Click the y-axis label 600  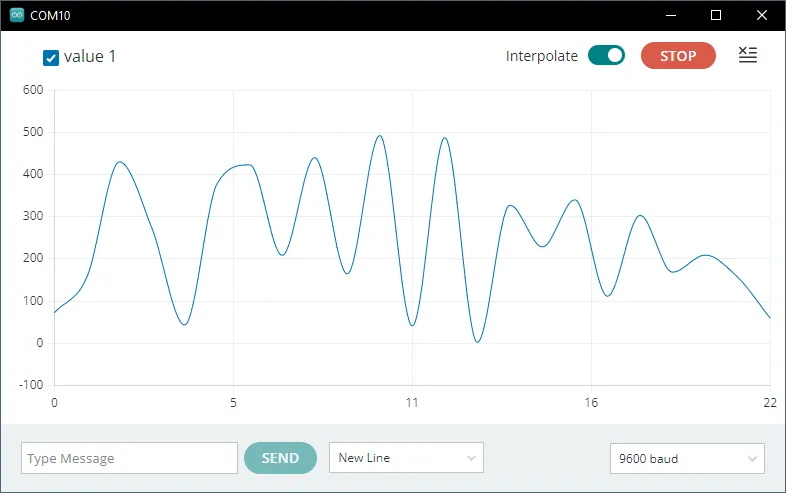[33, 90]
